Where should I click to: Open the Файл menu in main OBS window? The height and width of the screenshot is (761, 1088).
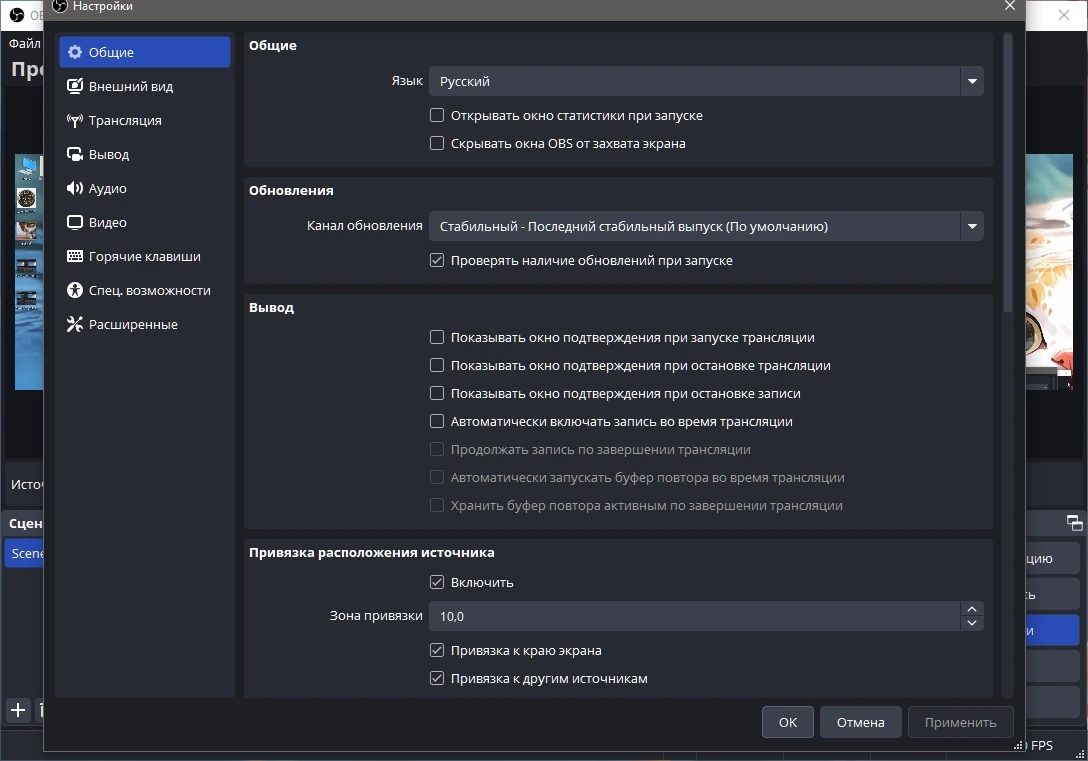click(24, 43)
